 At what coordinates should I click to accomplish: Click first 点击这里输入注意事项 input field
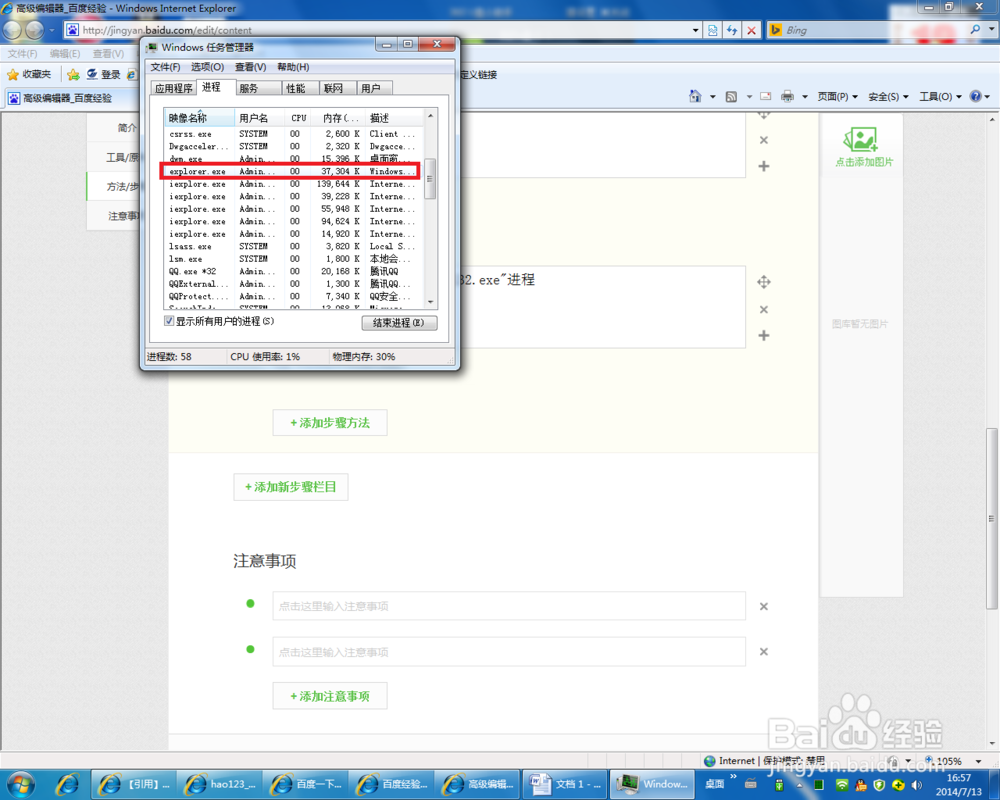[509, 606]
